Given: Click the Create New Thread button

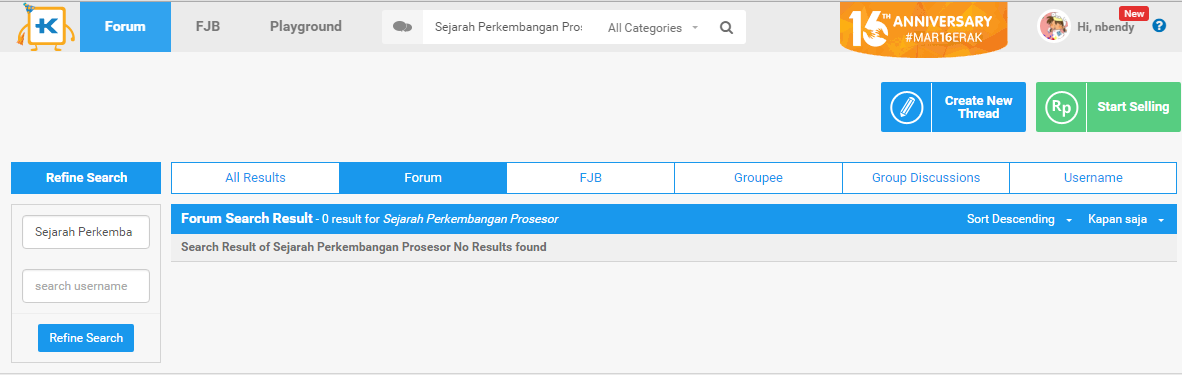Looking at the screenshot, I should coord(953,107).
